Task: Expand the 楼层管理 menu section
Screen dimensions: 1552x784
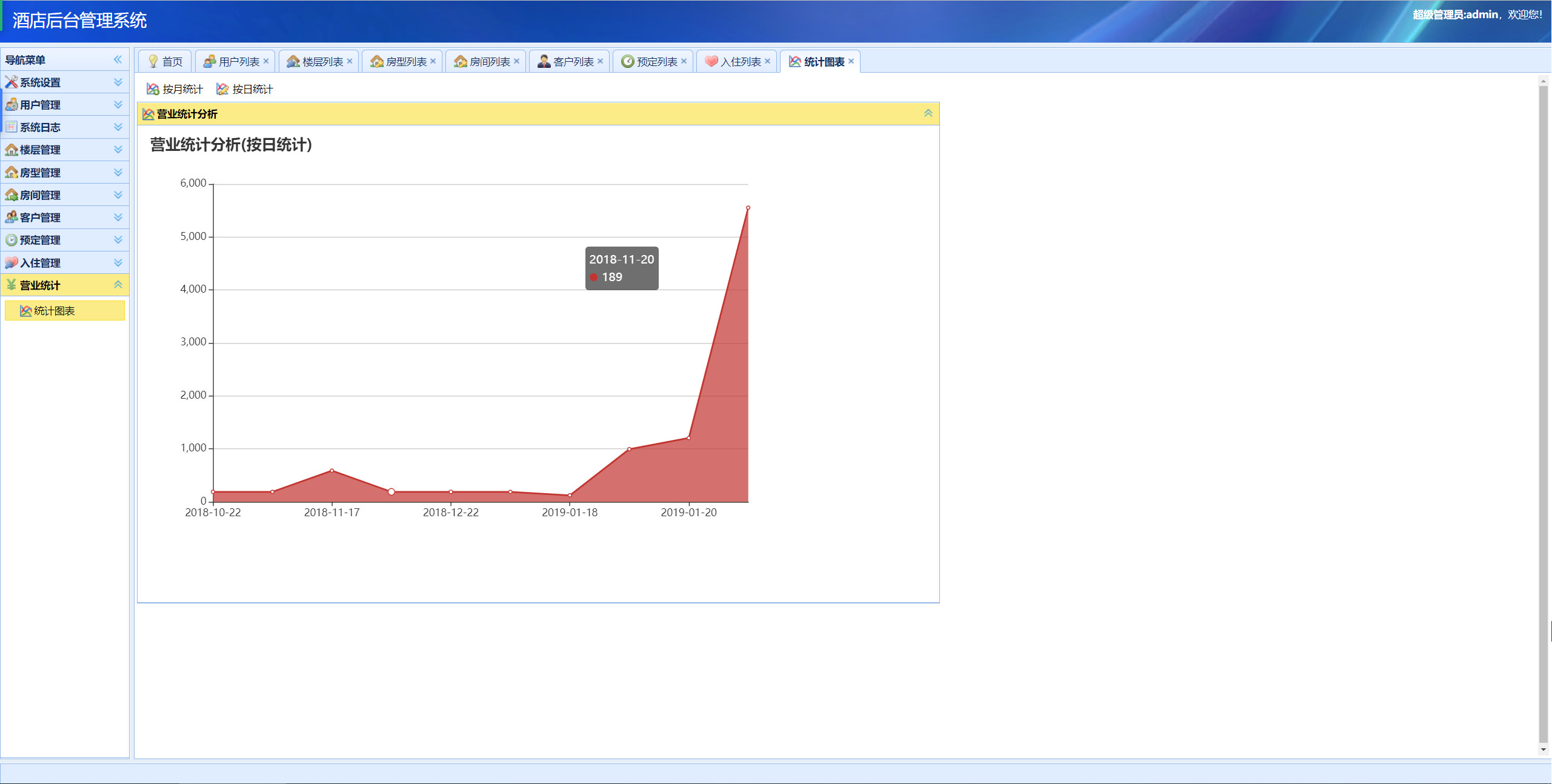Action: click(x=118, y=149)
